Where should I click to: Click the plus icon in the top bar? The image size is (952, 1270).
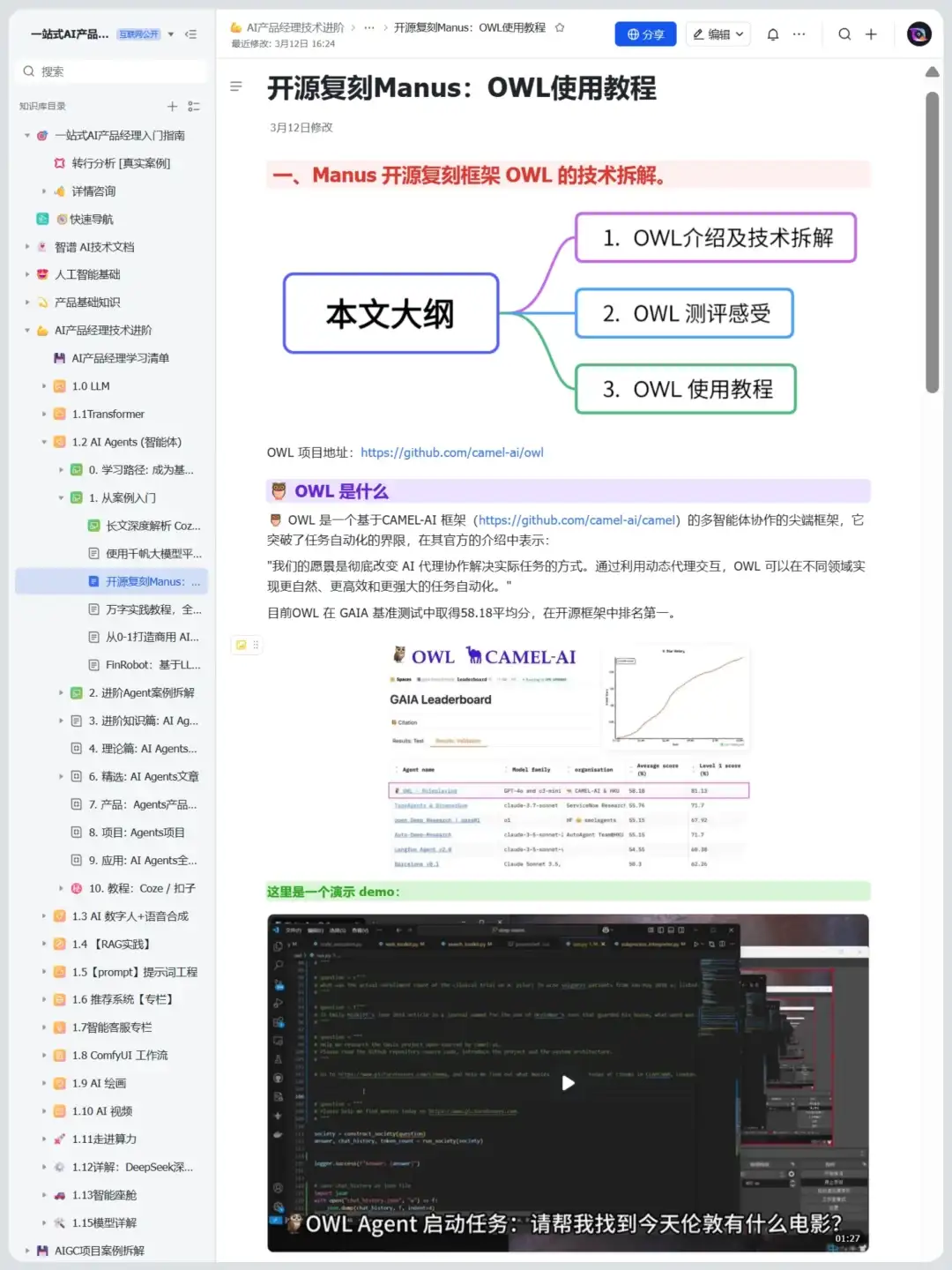[871, 34]
